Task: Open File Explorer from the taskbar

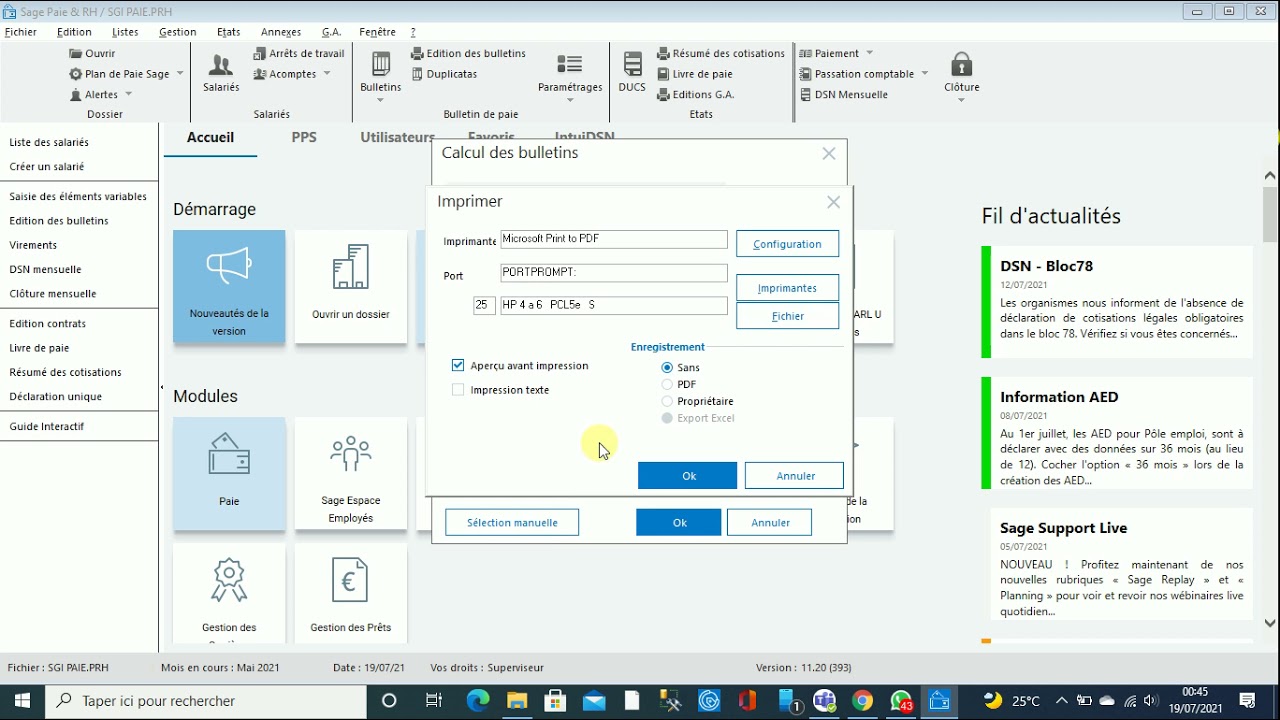Action: [x=517, y=701]
